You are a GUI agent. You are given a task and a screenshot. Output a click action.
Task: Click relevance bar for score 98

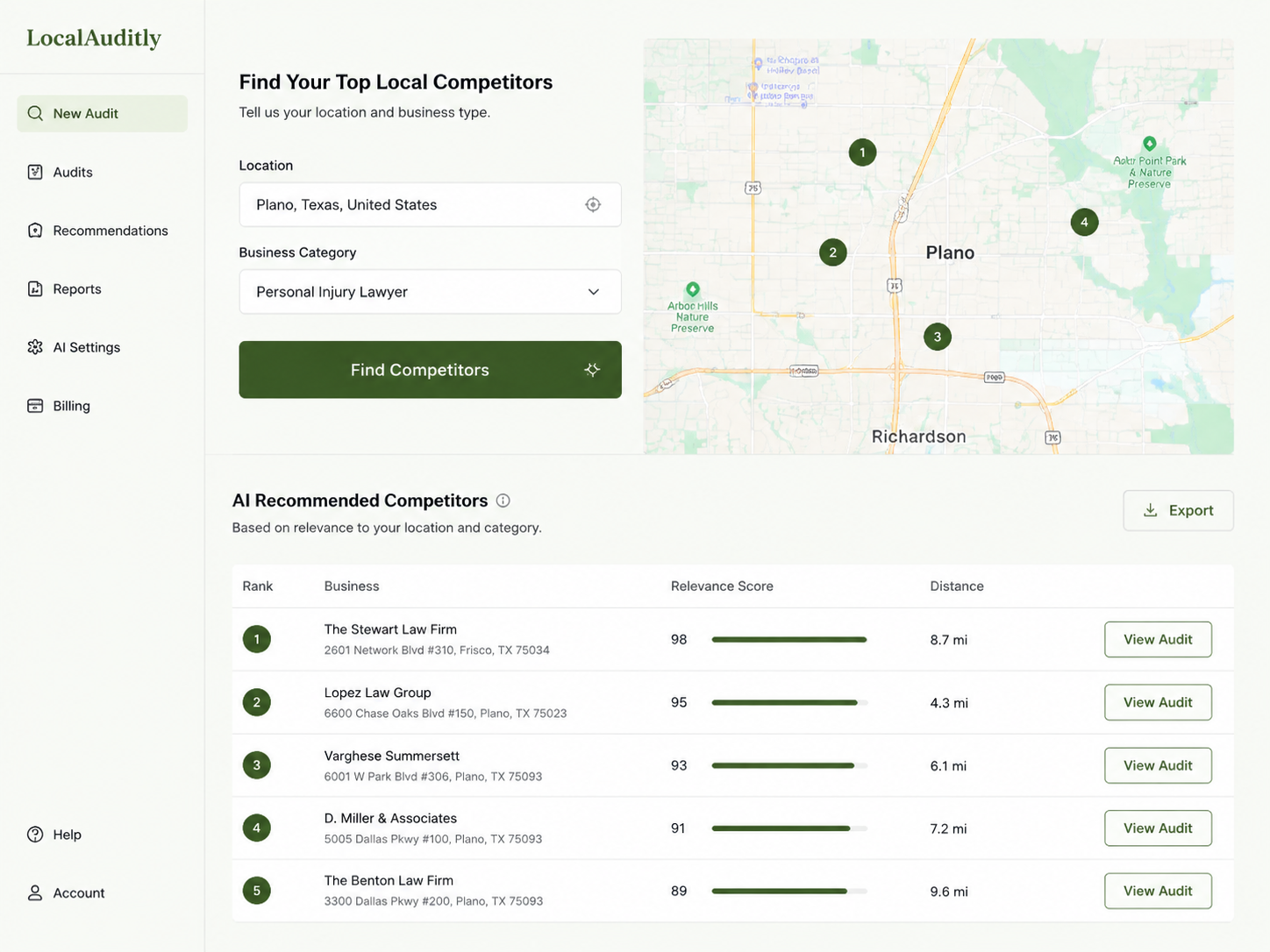(x=789, y=640)
